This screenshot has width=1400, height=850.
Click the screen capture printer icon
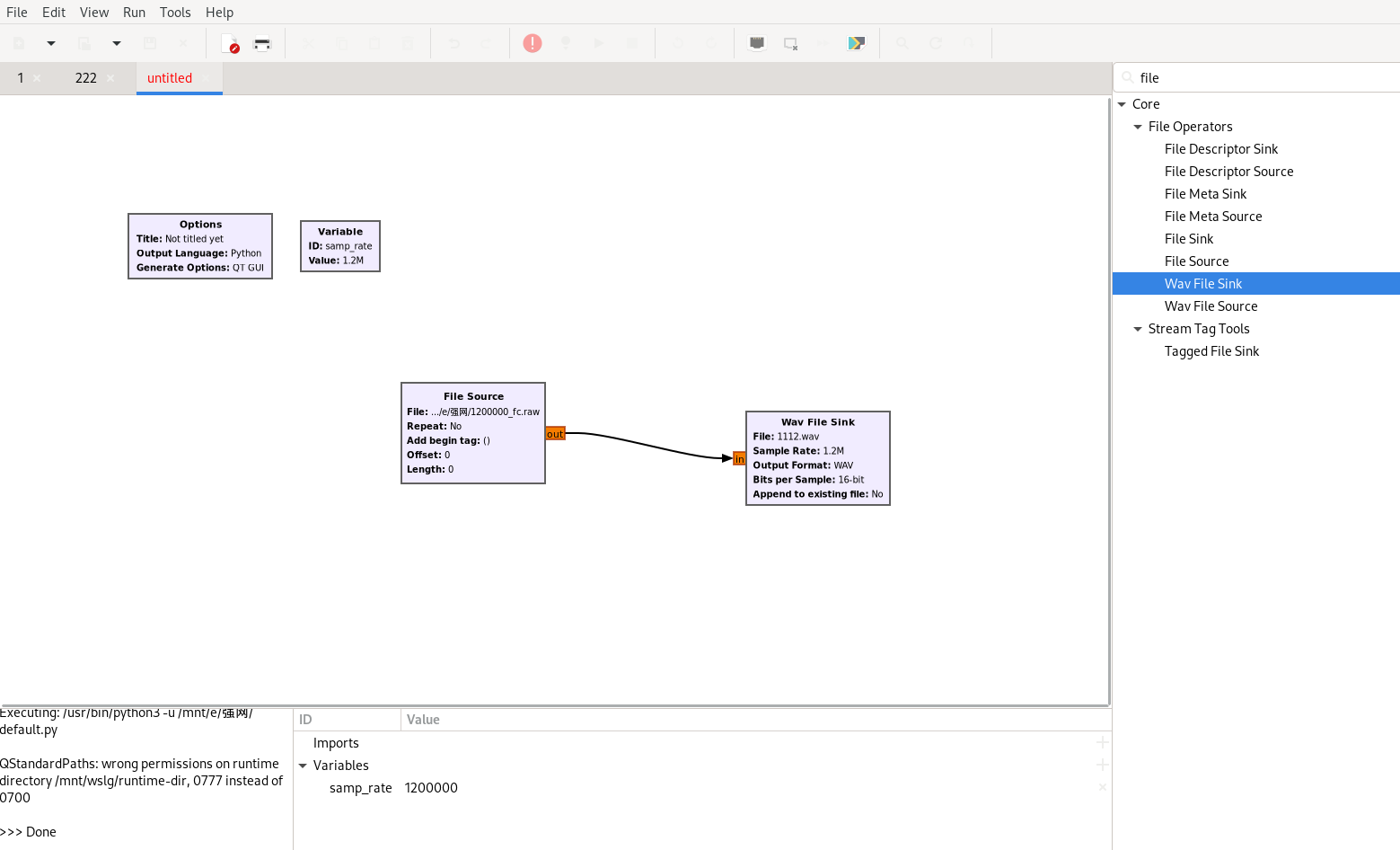[262, 43]
